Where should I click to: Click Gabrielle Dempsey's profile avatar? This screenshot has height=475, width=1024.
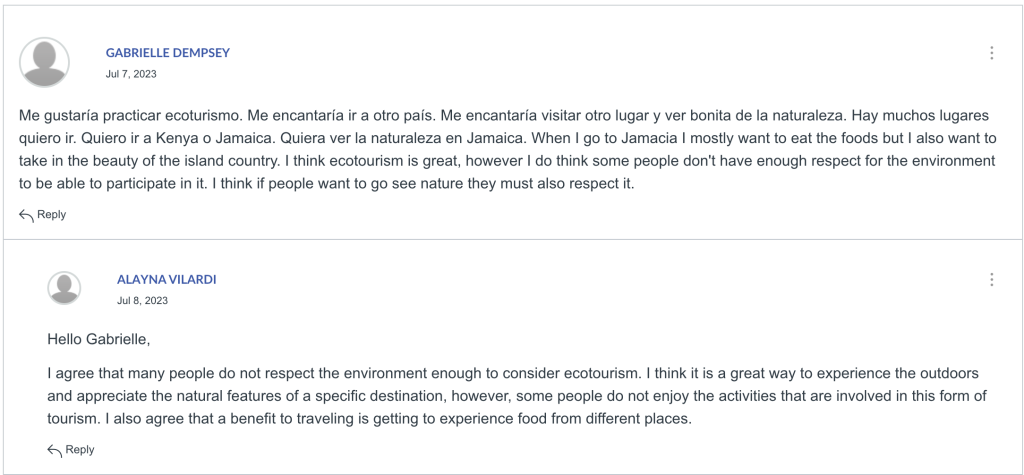point(44,63)
